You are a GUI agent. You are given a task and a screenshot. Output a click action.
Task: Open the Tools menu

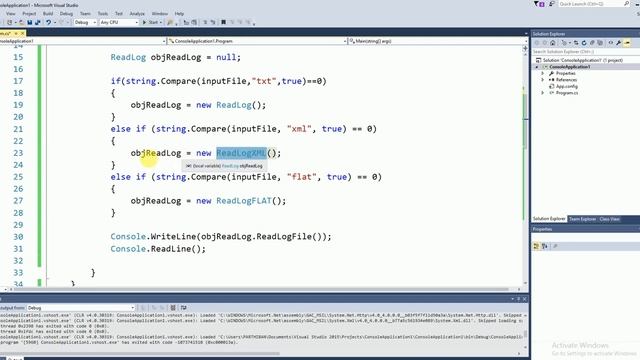click(103, 13)
